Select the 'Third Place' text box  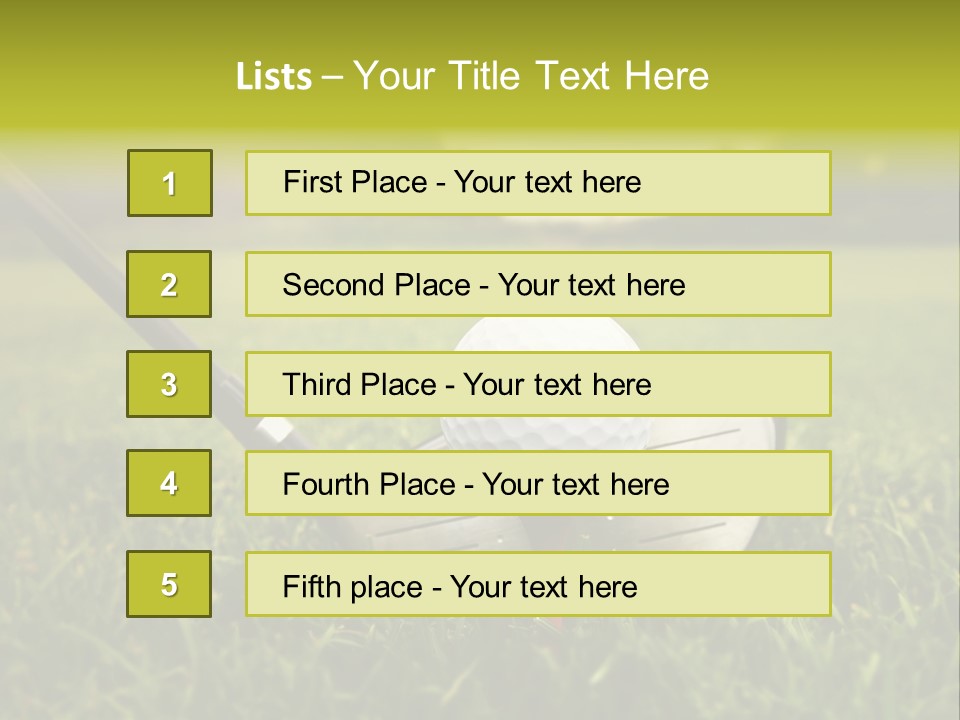538,384
